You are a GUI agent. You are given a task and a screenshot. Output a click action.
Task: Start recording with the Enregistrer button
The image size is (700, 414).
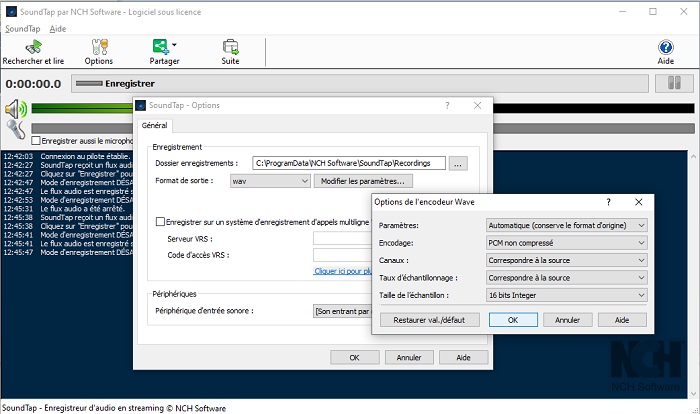[359, 84]
